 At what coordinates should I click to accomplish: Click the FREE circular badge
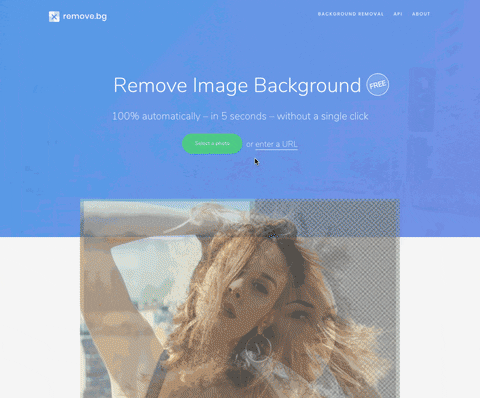pos(378,84)
